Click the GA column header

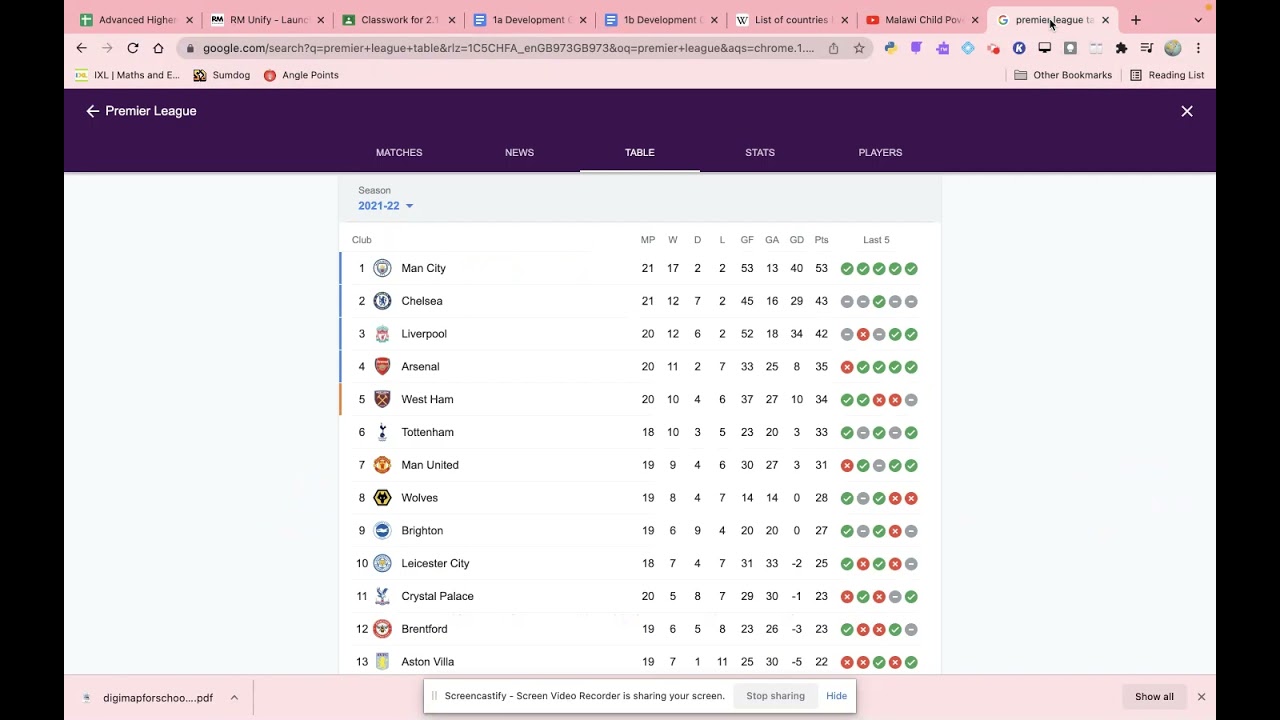772,240
